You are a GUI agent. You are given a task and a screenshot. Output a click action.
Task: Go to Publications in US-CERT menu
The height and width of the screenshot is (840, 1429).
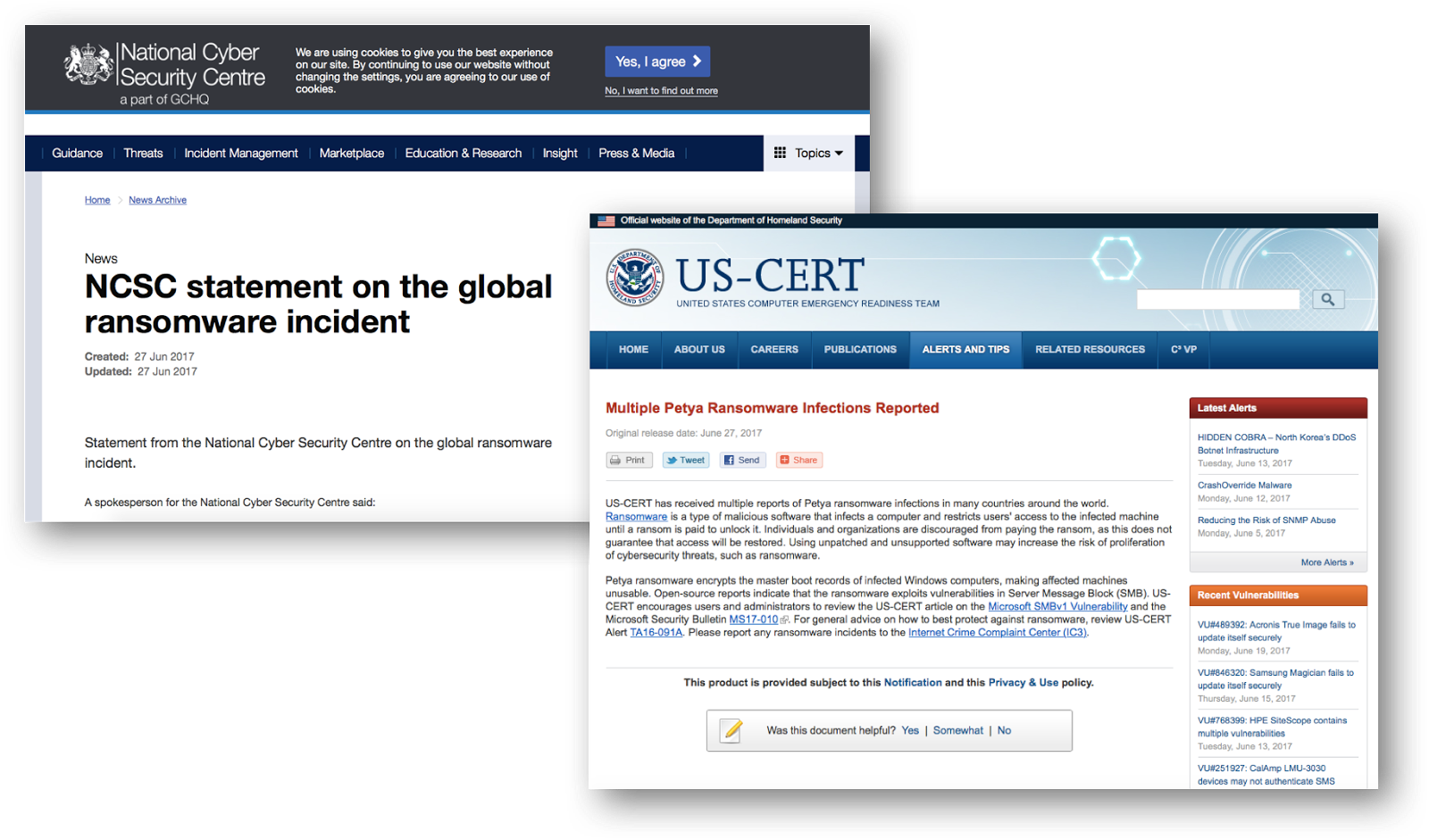click(859, 350)
